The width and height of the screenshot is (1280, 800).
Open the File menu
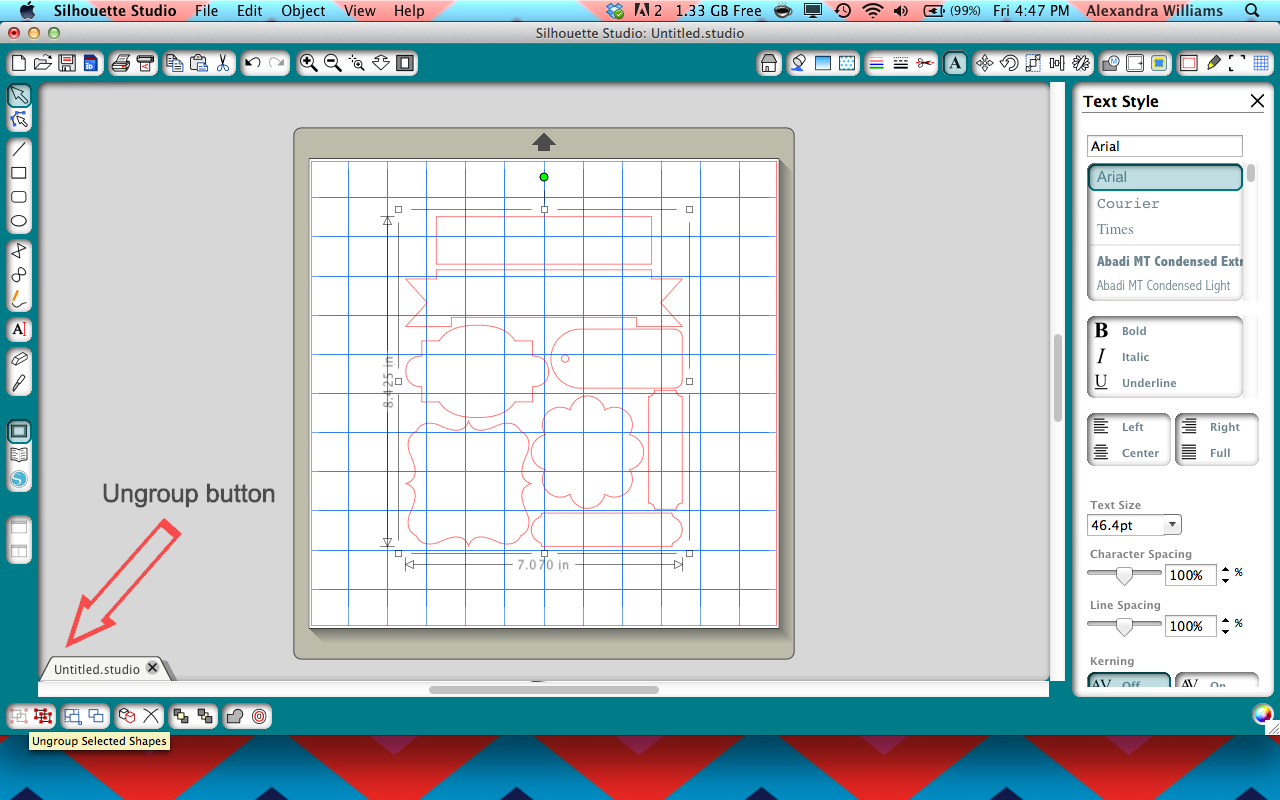(207, 11)
